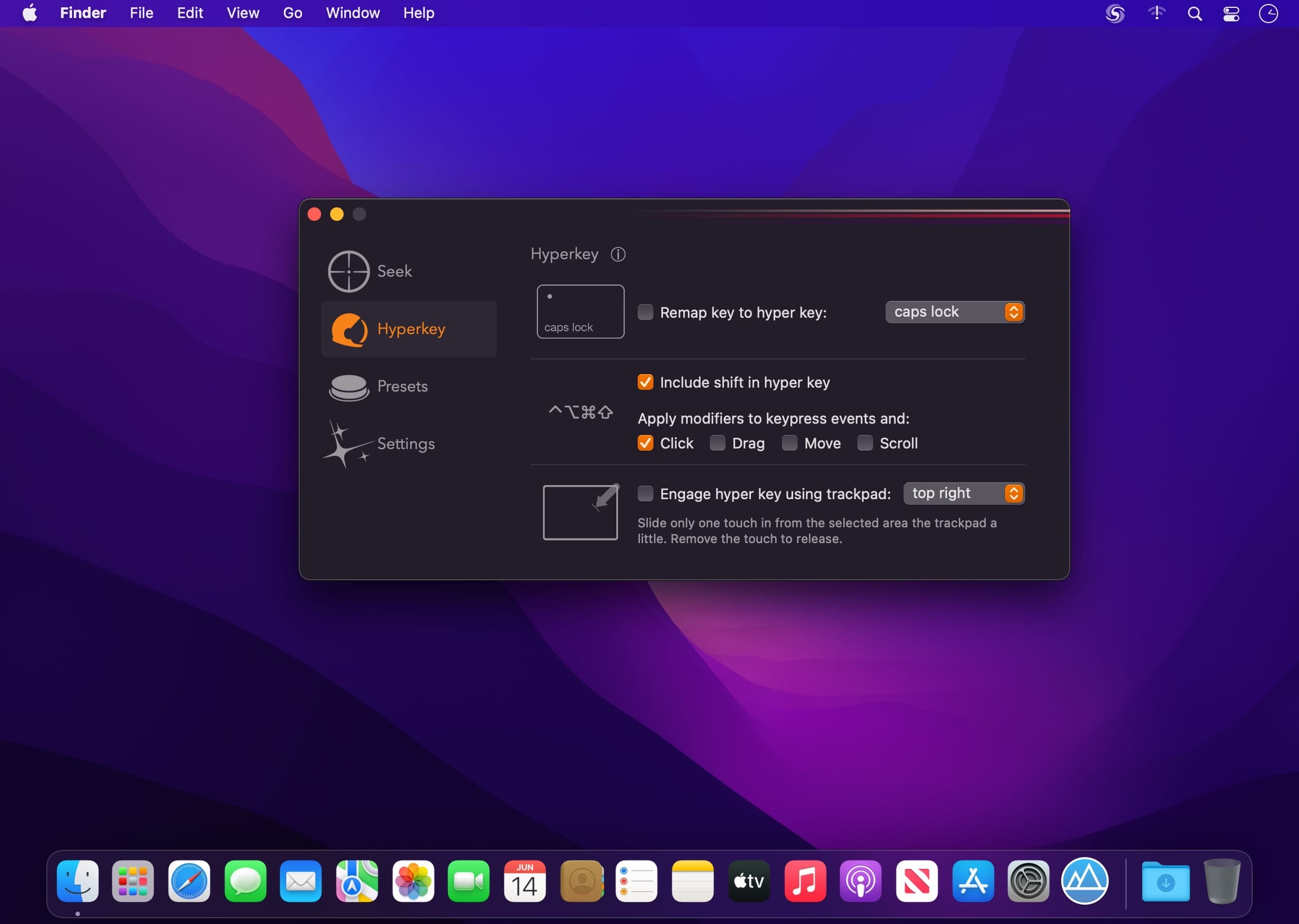Open the Window menu

click(x=353, y=13)
